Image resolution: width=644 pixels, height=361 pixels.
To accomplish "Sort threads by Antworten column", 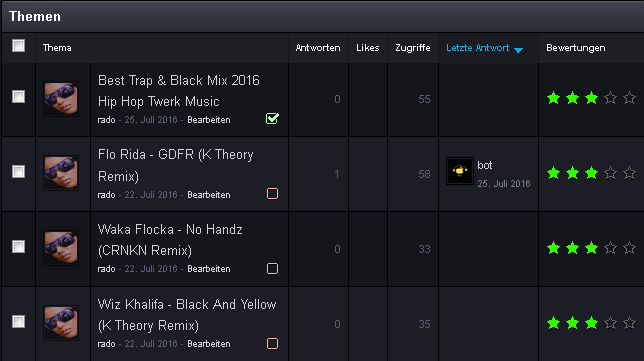I will (318, 48).
